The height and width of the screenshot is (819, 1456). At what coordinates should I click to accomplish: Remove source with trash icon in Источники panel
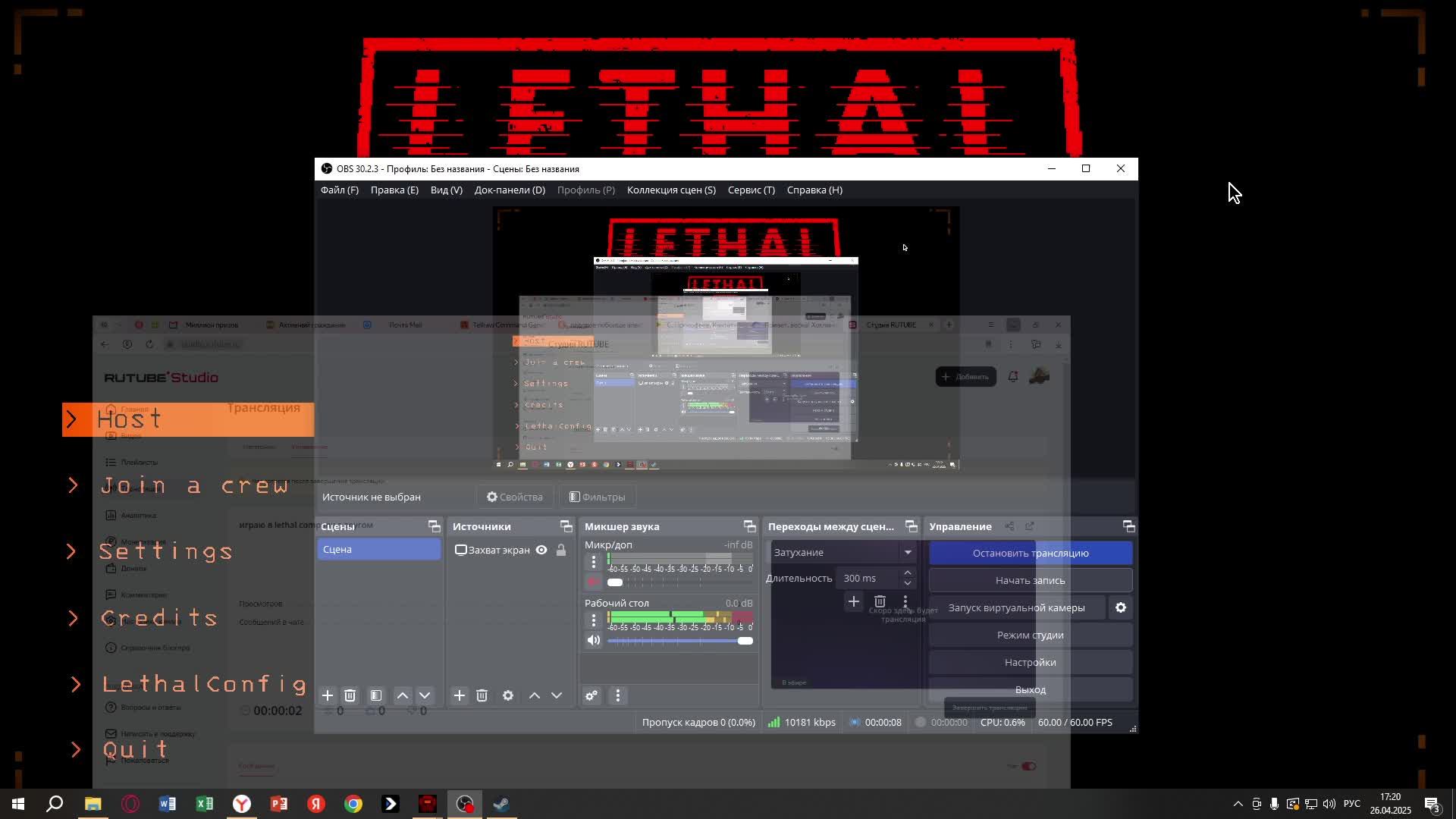(x=482, y=695)
